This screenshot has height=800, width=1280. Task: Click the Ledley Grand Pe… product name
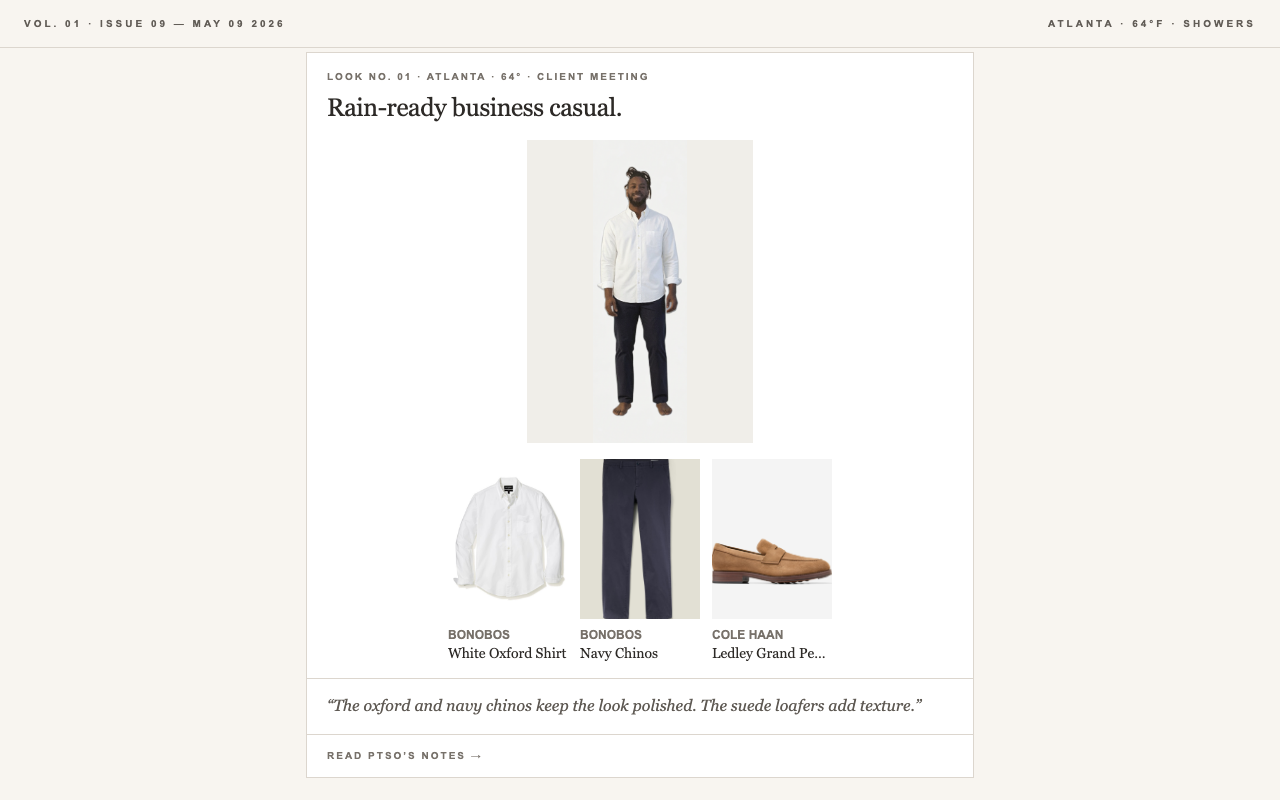coord(769,653)
